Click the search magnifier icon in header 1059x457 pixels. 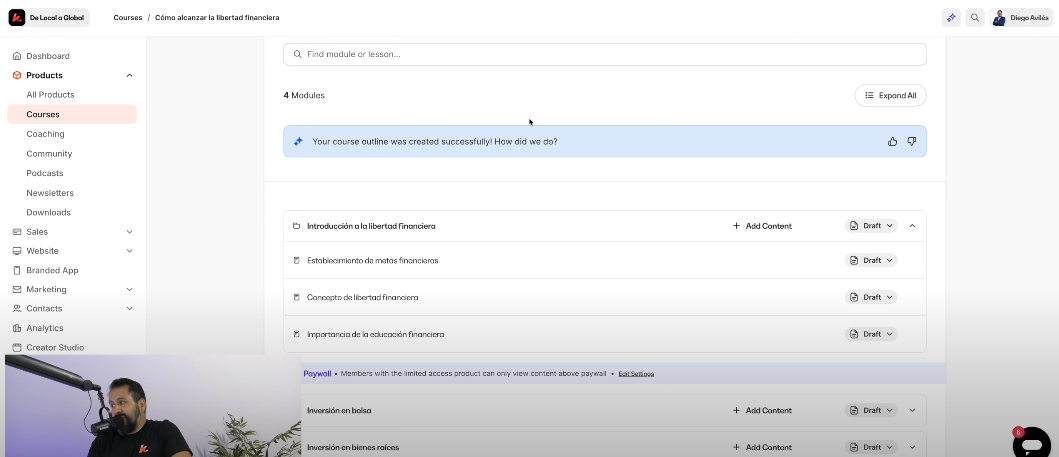tap(975, 18)
